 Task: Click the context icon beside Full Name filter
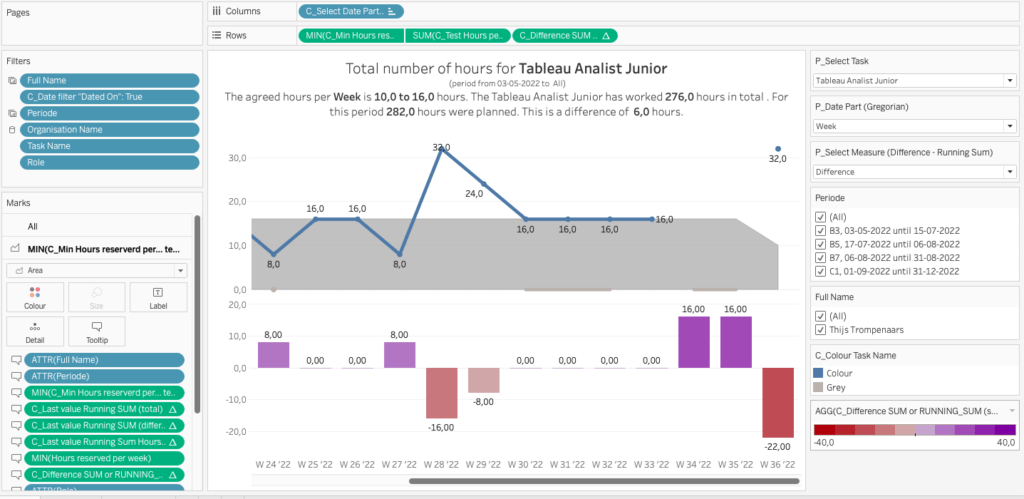(x=11, y=81)
